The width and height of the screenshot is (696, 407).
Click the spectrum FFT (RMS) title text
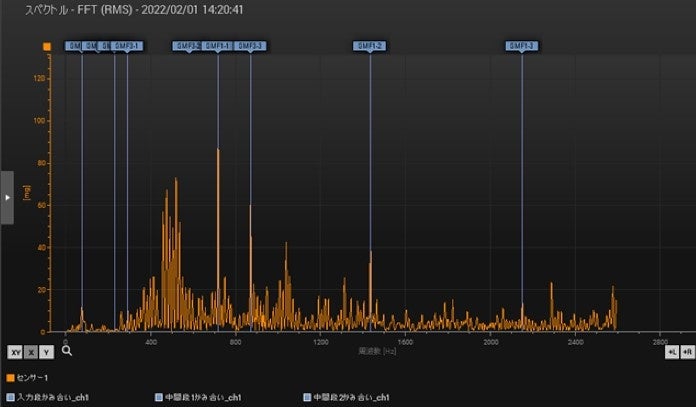coord(134,10)
